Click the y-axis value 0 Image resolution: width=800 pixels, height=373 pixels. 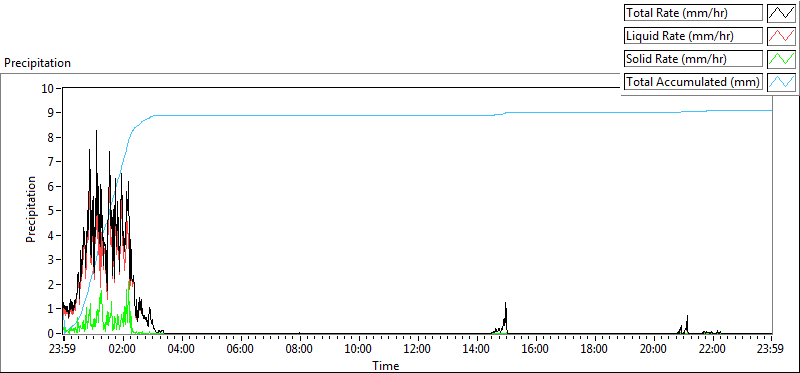(51, 333)
